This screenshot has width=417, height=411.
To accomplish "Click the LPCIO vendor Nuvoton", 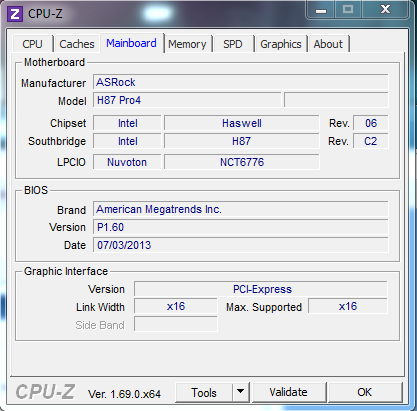I will pyautogui.click(x=127, y=162).
